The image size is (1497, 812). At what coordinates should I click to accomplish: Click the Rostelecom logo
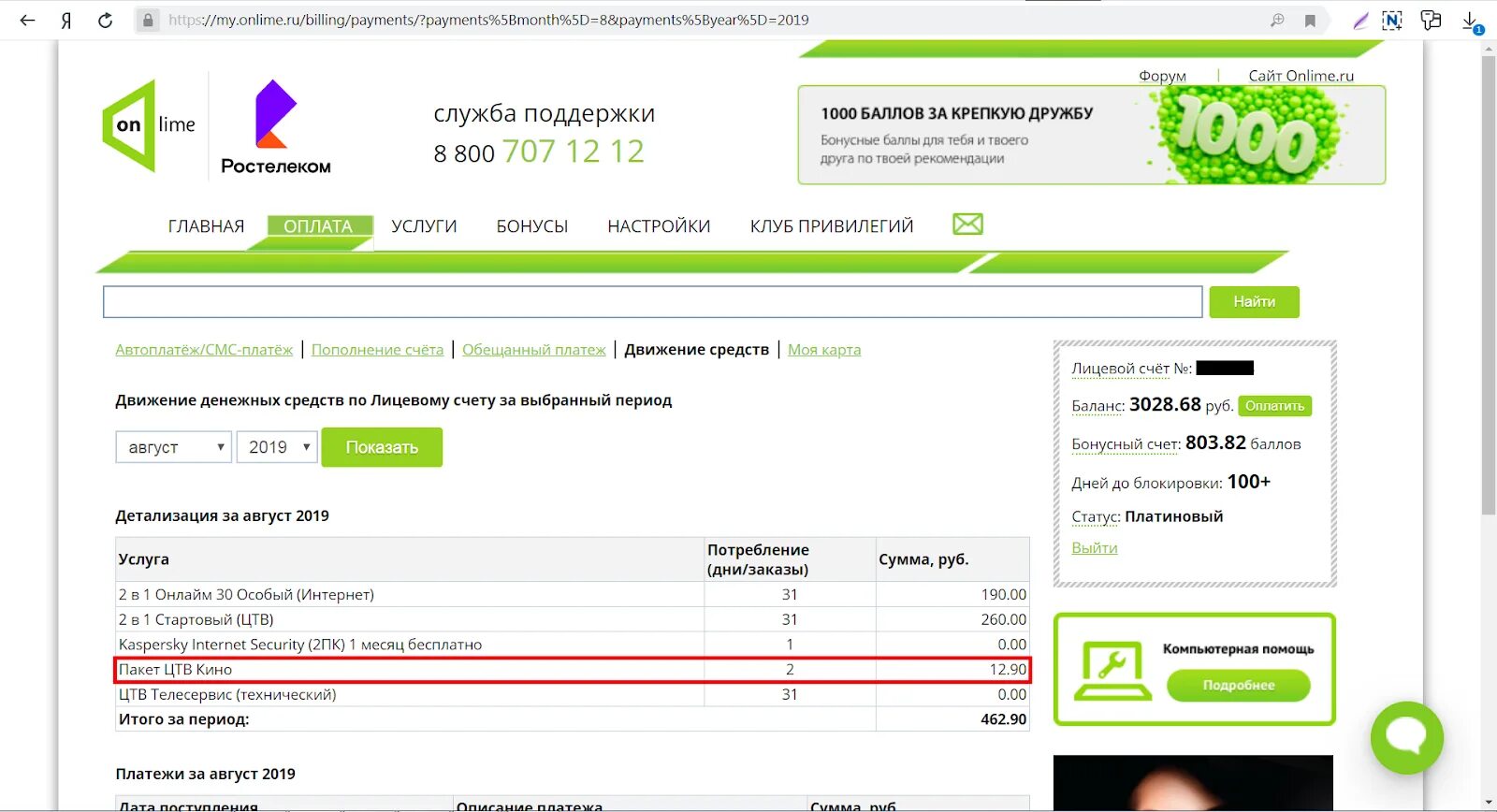click(275, 127)
